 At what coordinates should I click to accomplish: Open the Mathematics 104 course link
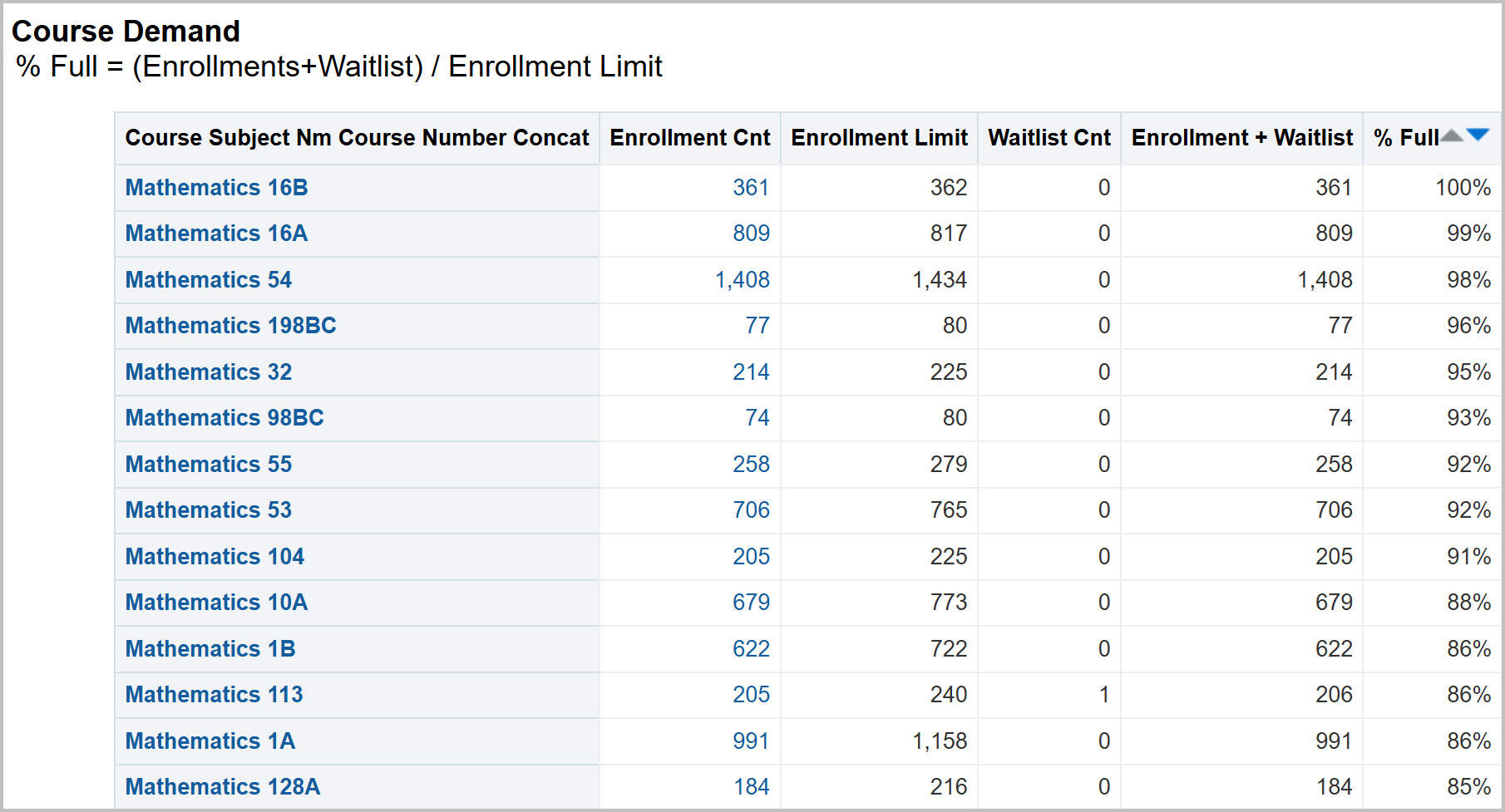[x=215, y=556]
